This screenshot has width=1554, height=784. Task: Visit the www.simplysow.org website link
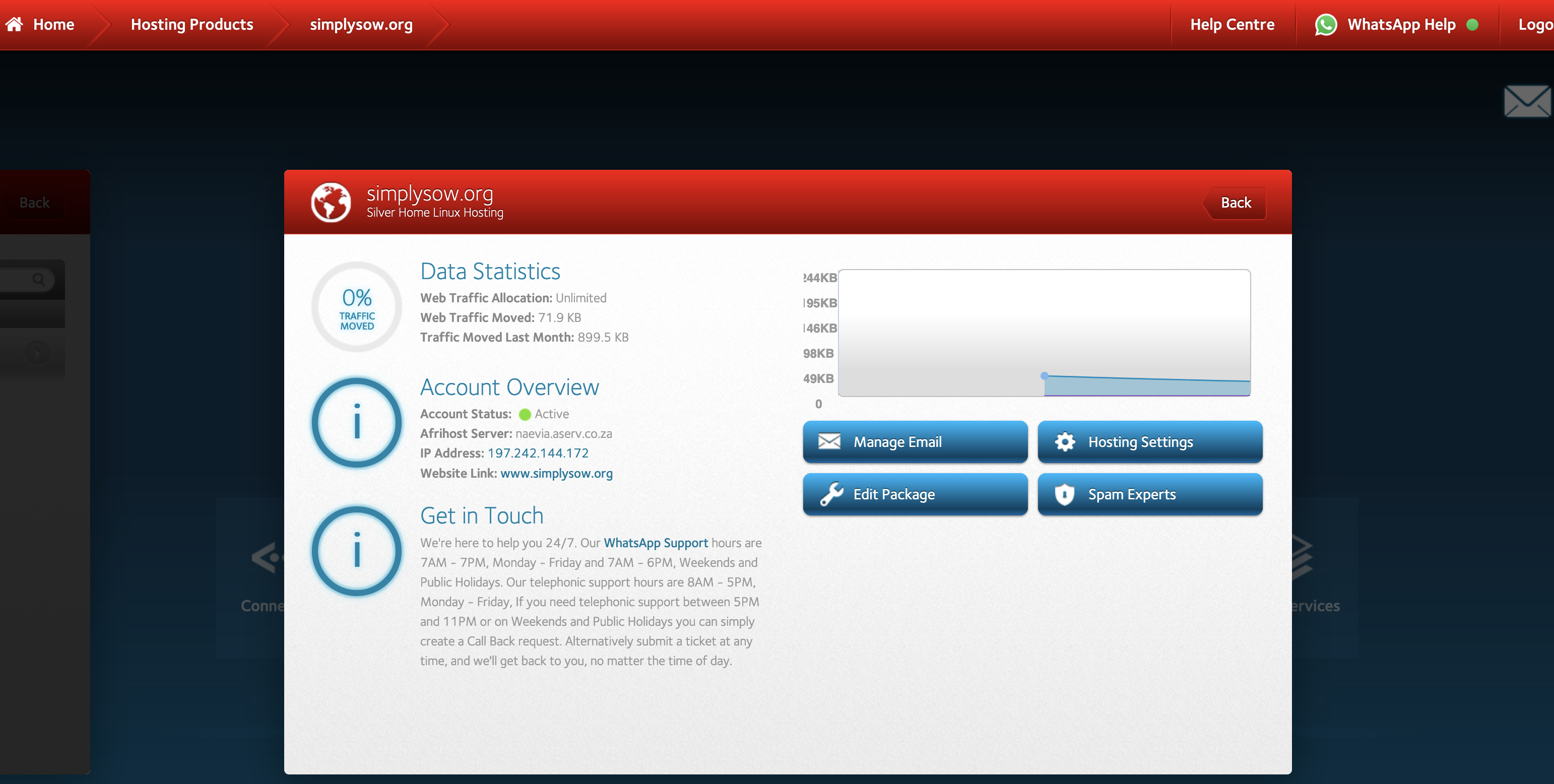(x=556, y=474)
